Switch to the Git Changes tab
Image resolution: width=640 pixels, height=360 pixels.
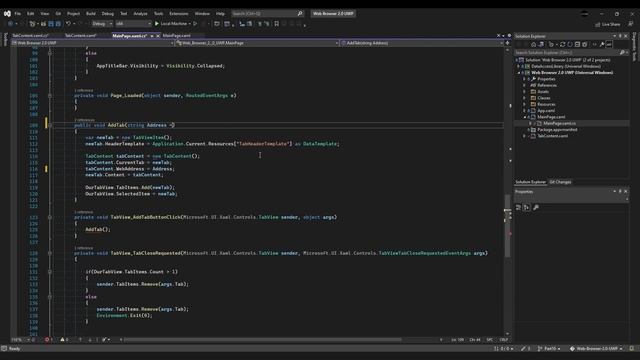[560, 182]
